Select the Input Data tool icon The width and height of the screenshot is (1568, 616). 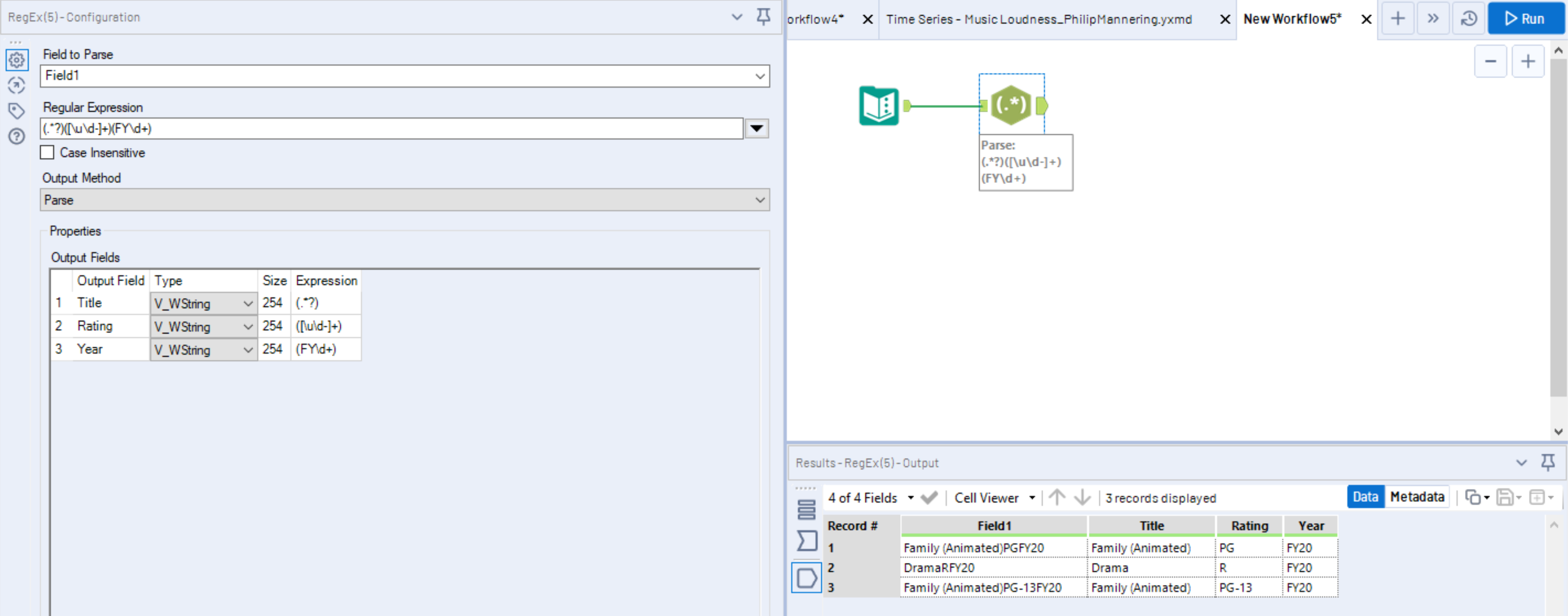878,105
